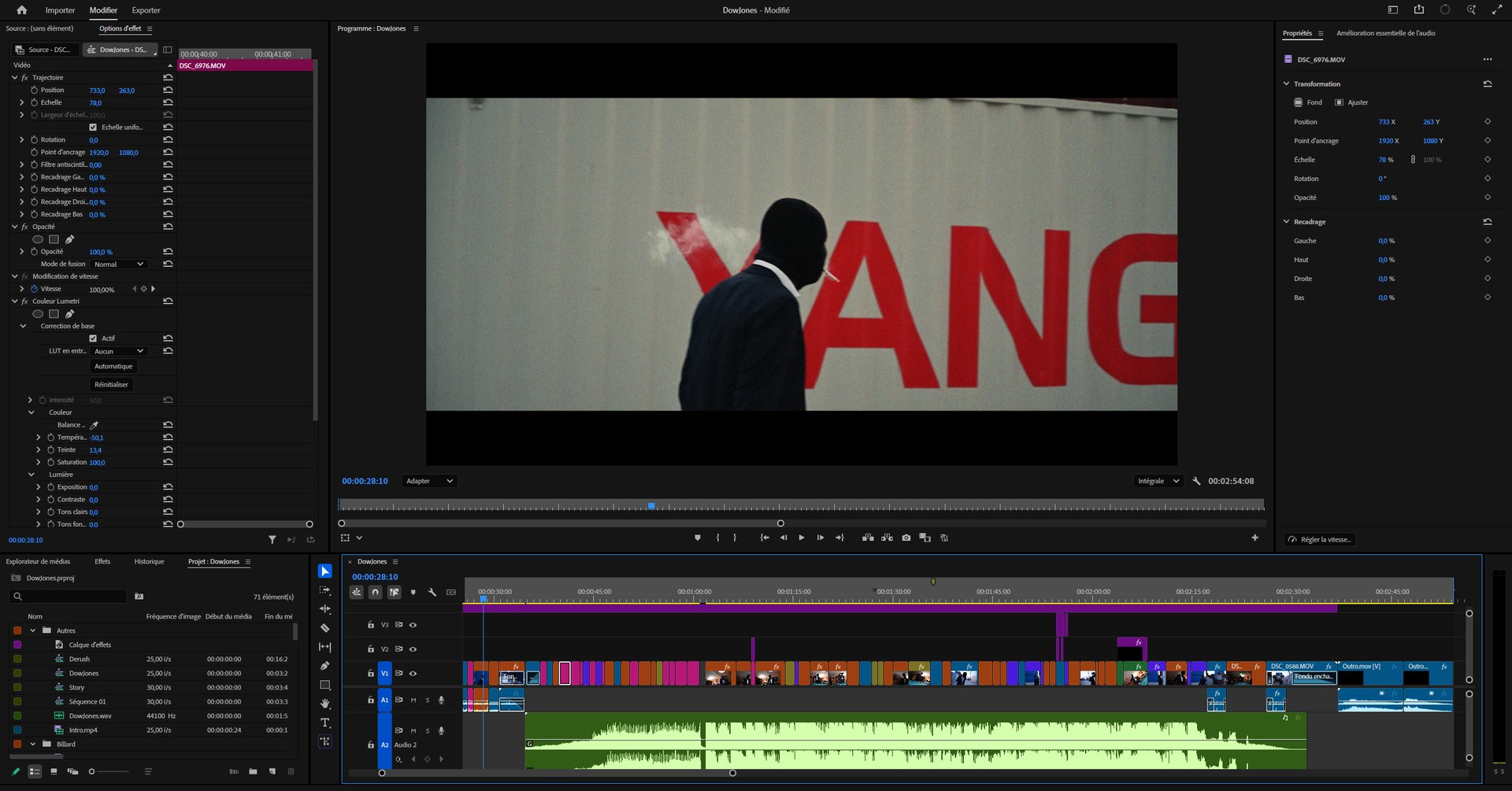Screen dimensions: 1512x791
Task: Click the Home icon at top left
Action: [22, 10]
